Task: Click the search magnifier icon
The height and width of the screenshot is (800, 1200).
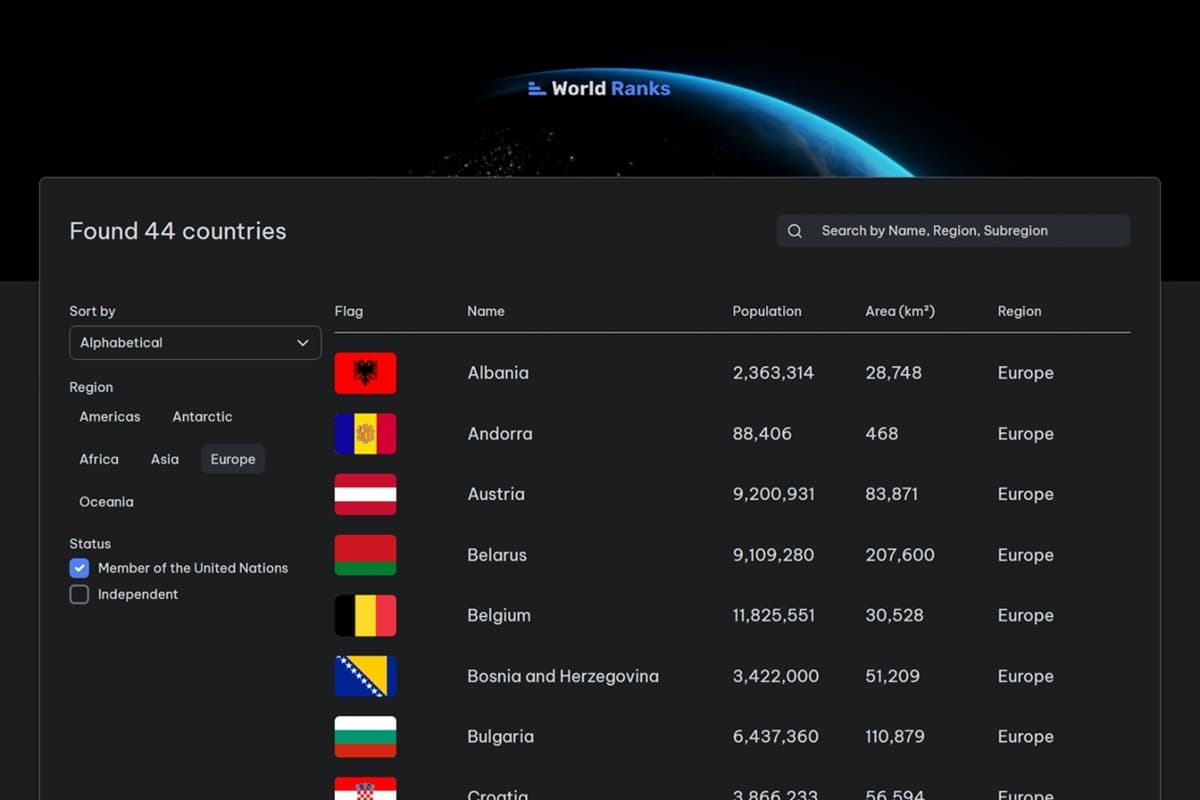Action: click(795, 231)
